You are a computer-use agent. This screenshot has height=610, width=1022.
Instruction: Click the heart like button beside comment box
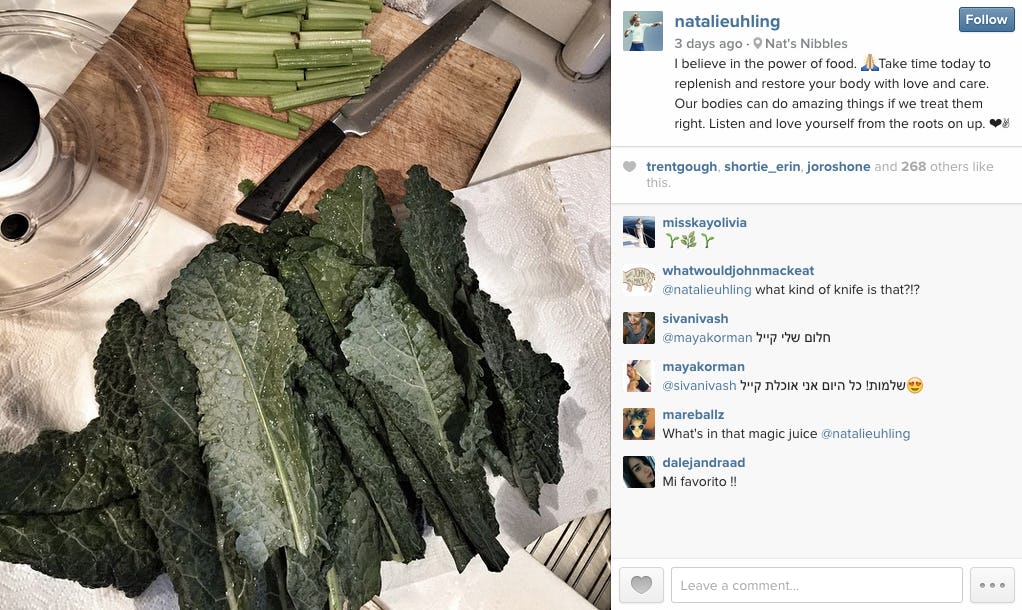tap(641, 585)
